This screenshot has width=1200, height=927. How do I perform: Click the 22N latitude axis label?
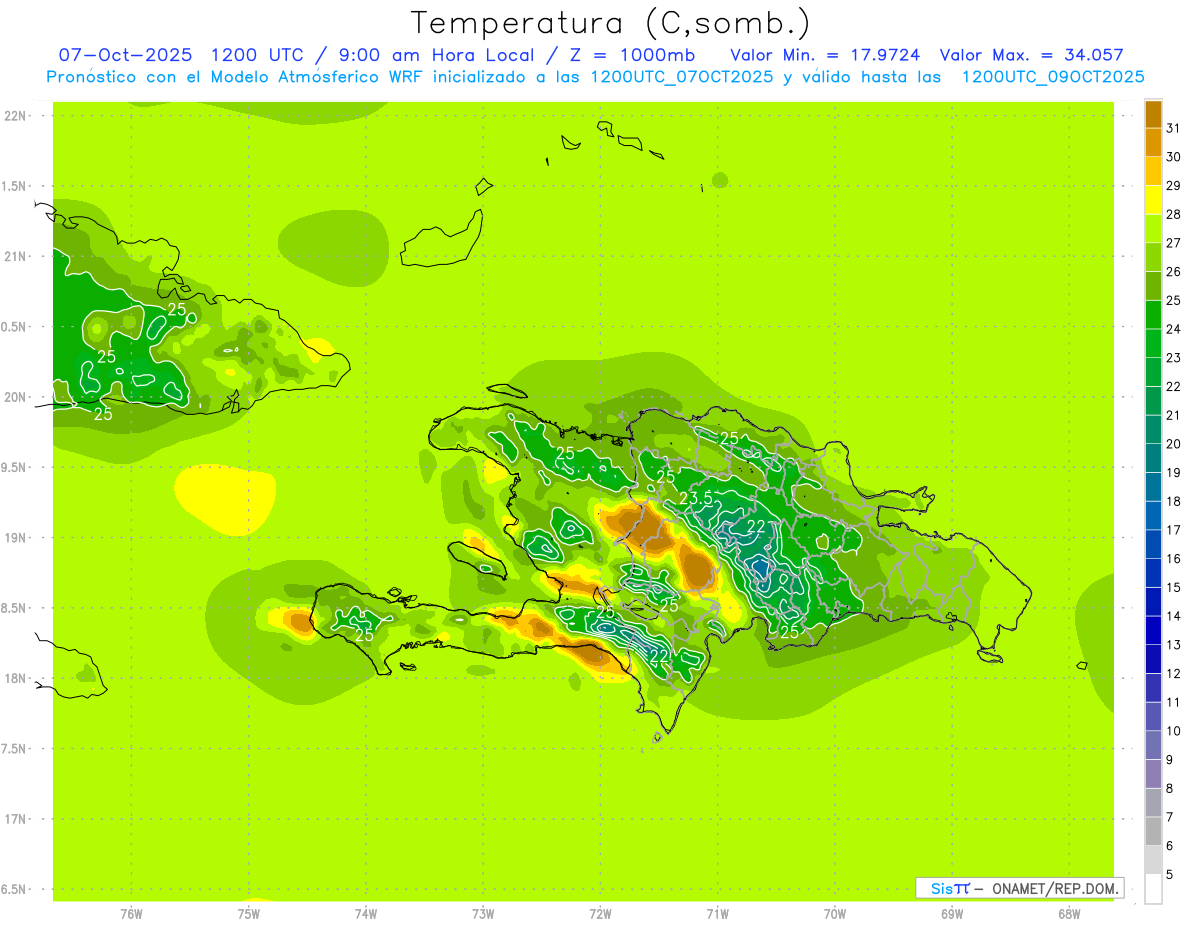pos(16,116)
